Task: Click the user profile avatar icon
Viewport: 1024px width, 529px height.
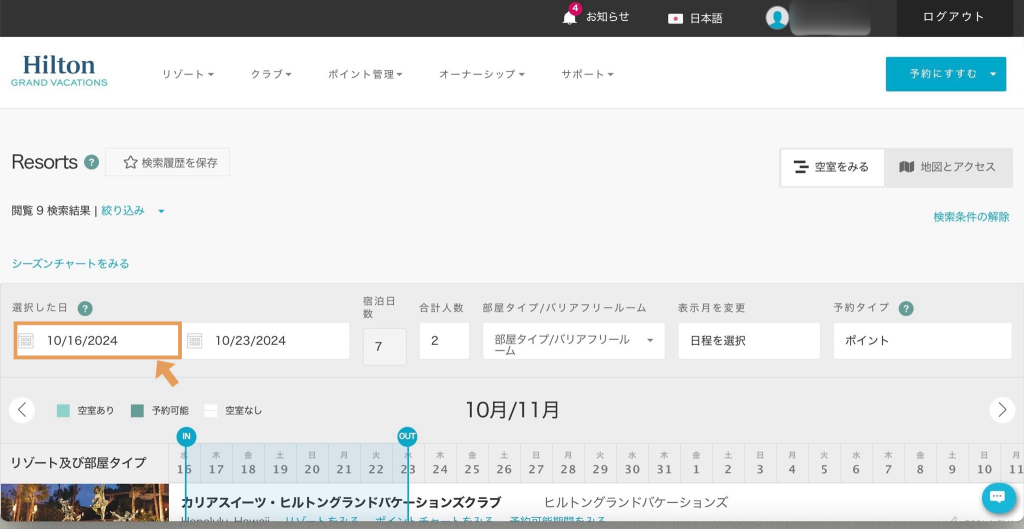Action: coord(777,17)
